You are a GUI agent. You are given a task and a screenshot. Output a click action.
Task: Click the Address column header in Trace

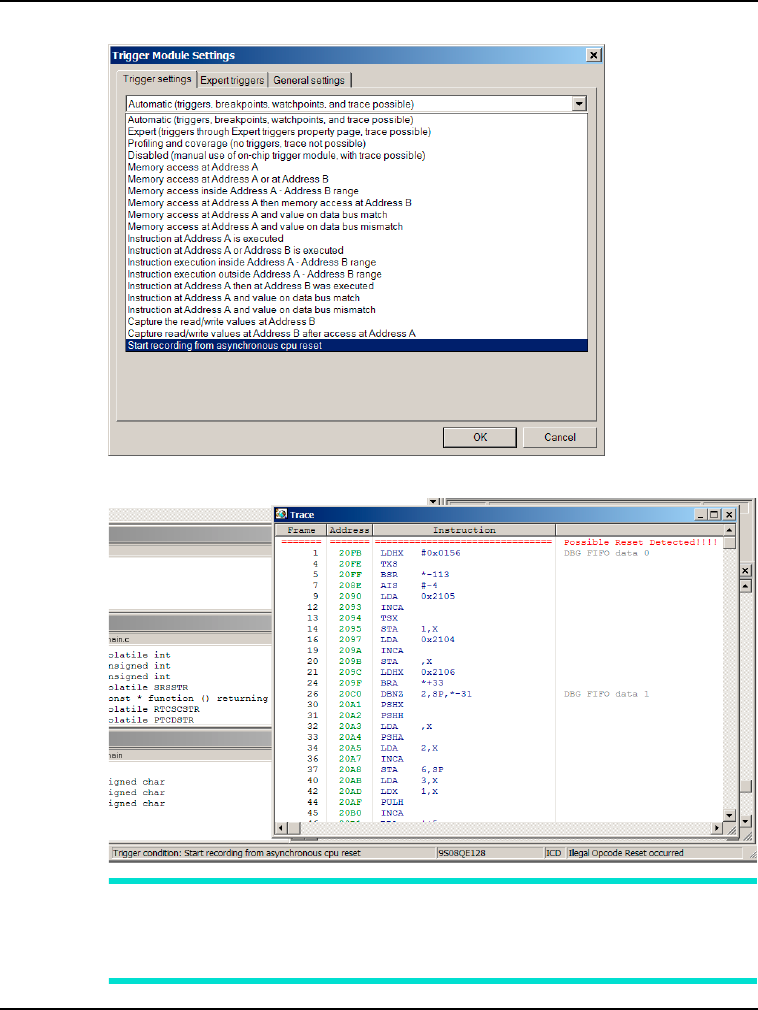tap(349, 530)
